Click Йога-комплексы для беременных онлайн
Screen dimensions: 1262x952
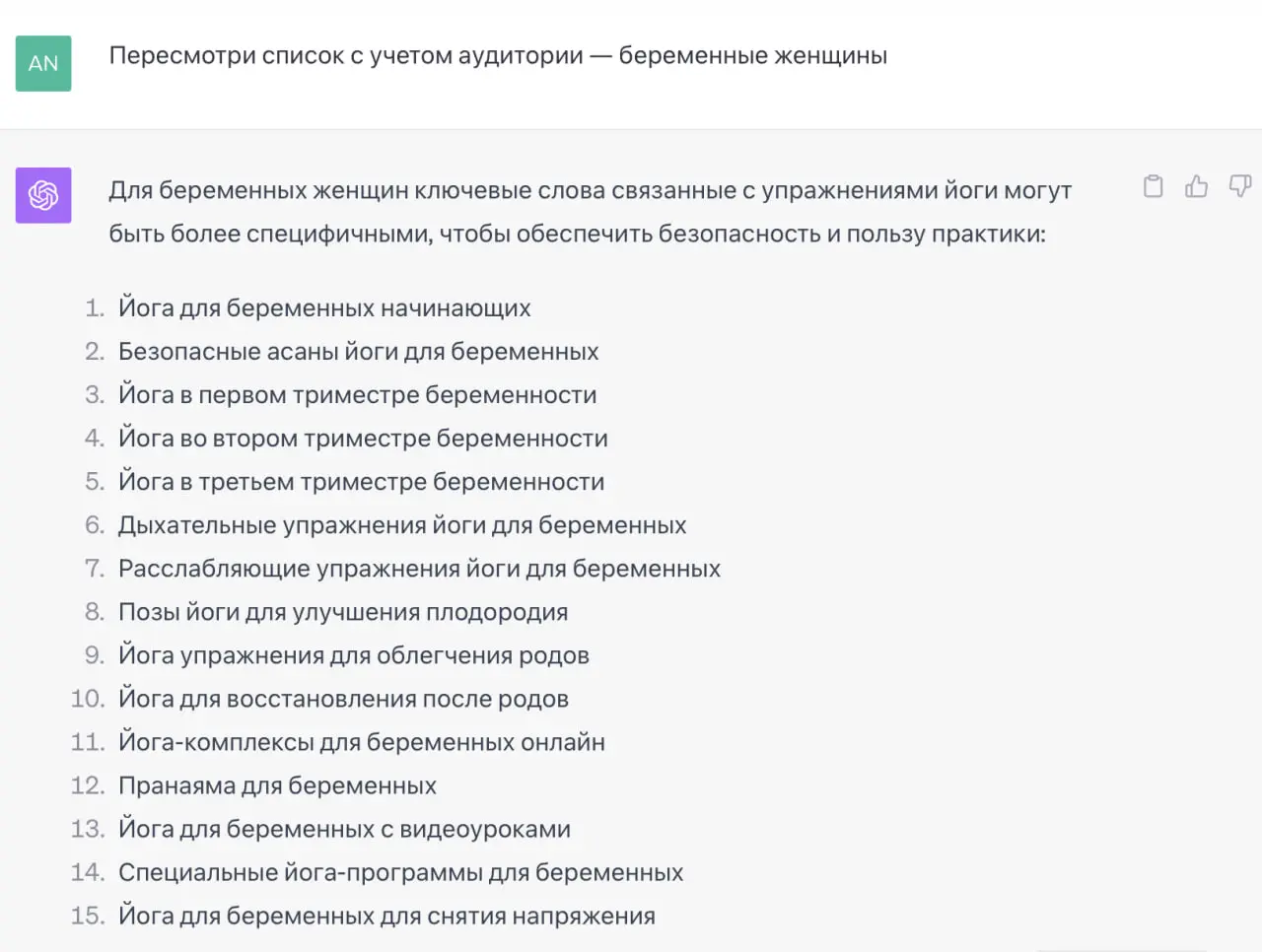[362, 741]
